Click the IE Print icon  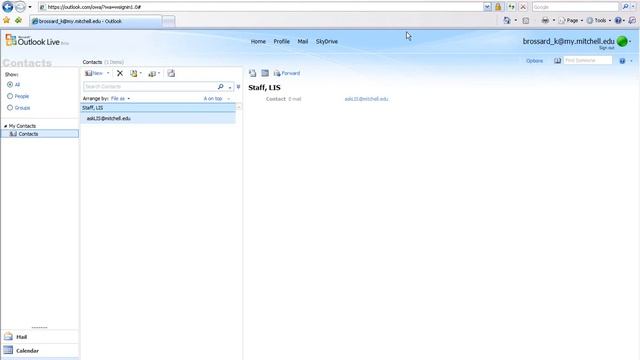coord(545,20)
